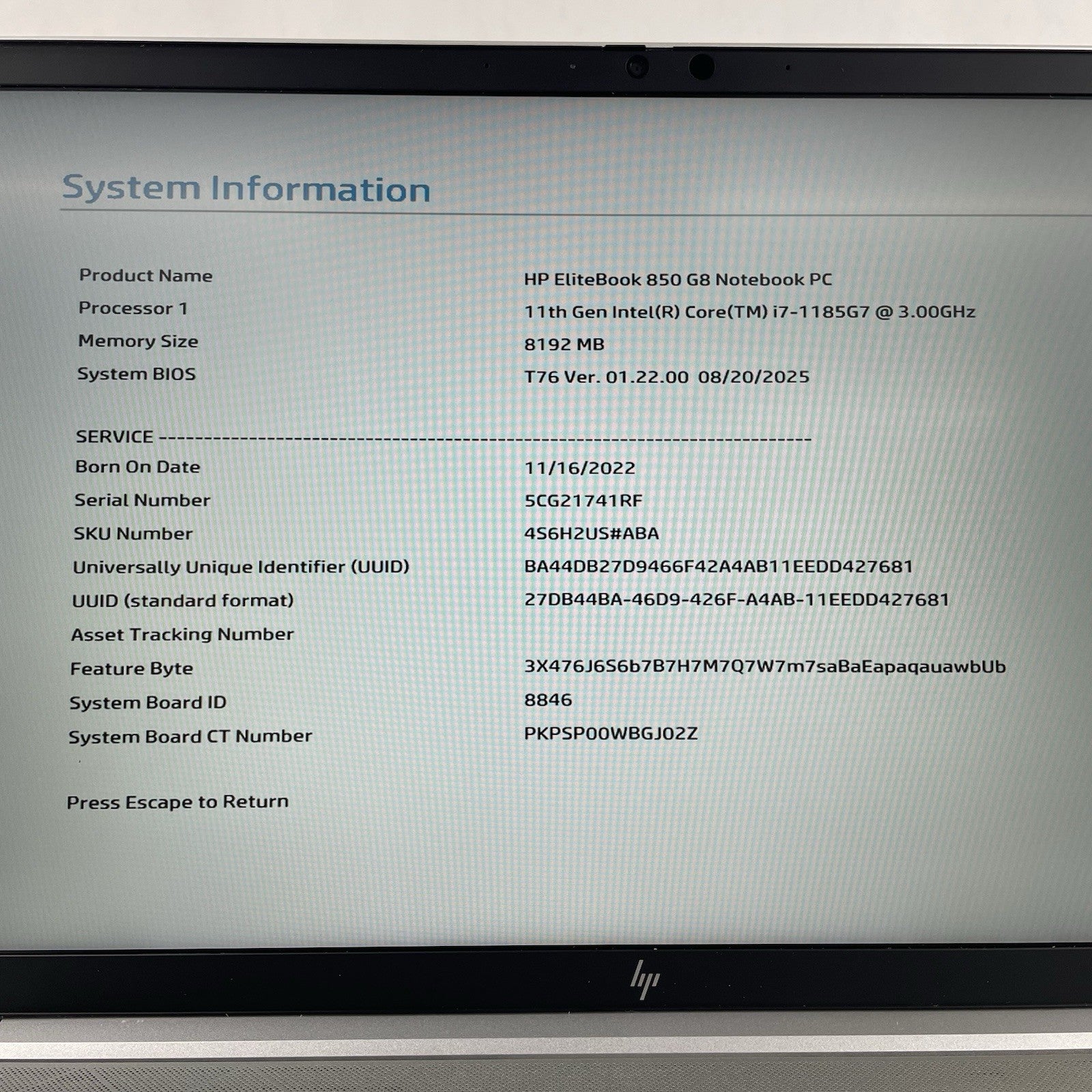The height and width of the screenshot is (1092, 1092).
Task: Click 'Press Escape to Return' text
Action: tap(177, 802)
